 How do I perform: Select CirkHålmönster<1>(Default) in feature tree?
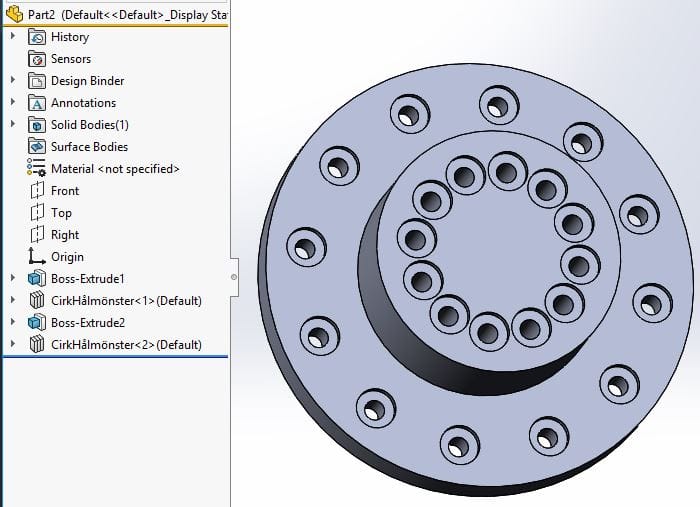click(x=126, y=301)
